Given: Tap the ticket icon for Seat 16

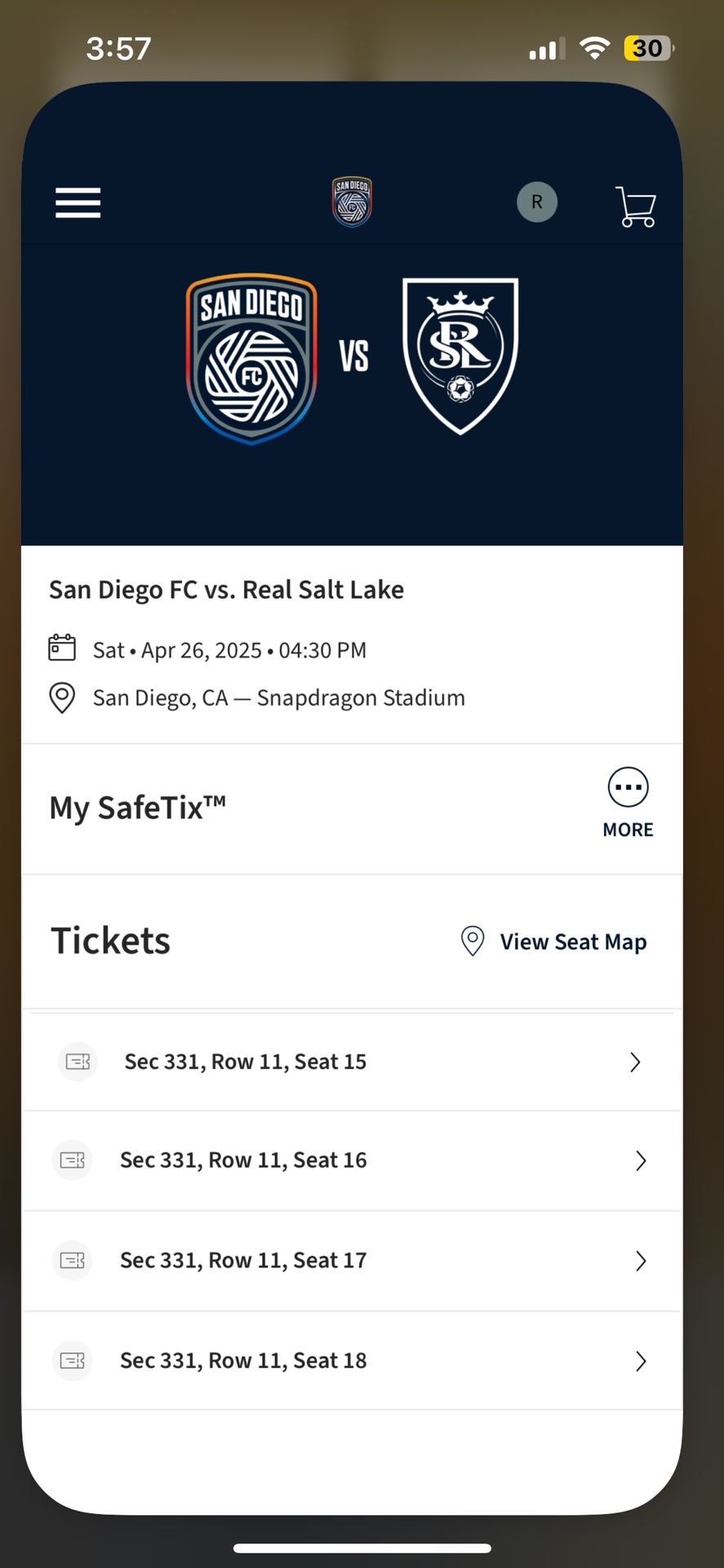Looking at the screenshot, I should (x=73, y=1160).
